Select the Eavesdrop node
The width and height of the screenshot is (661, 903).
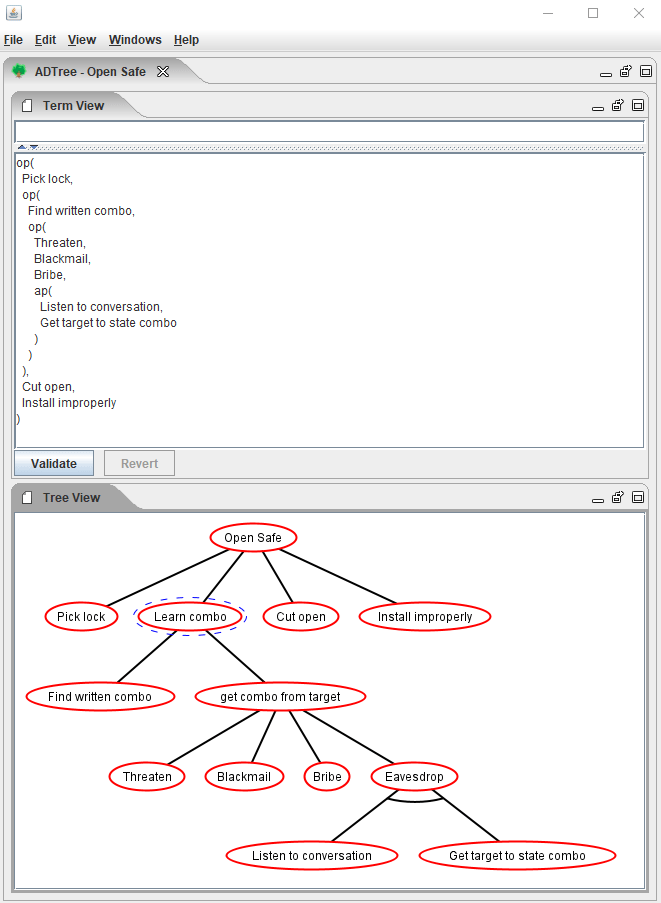point(414,777)
